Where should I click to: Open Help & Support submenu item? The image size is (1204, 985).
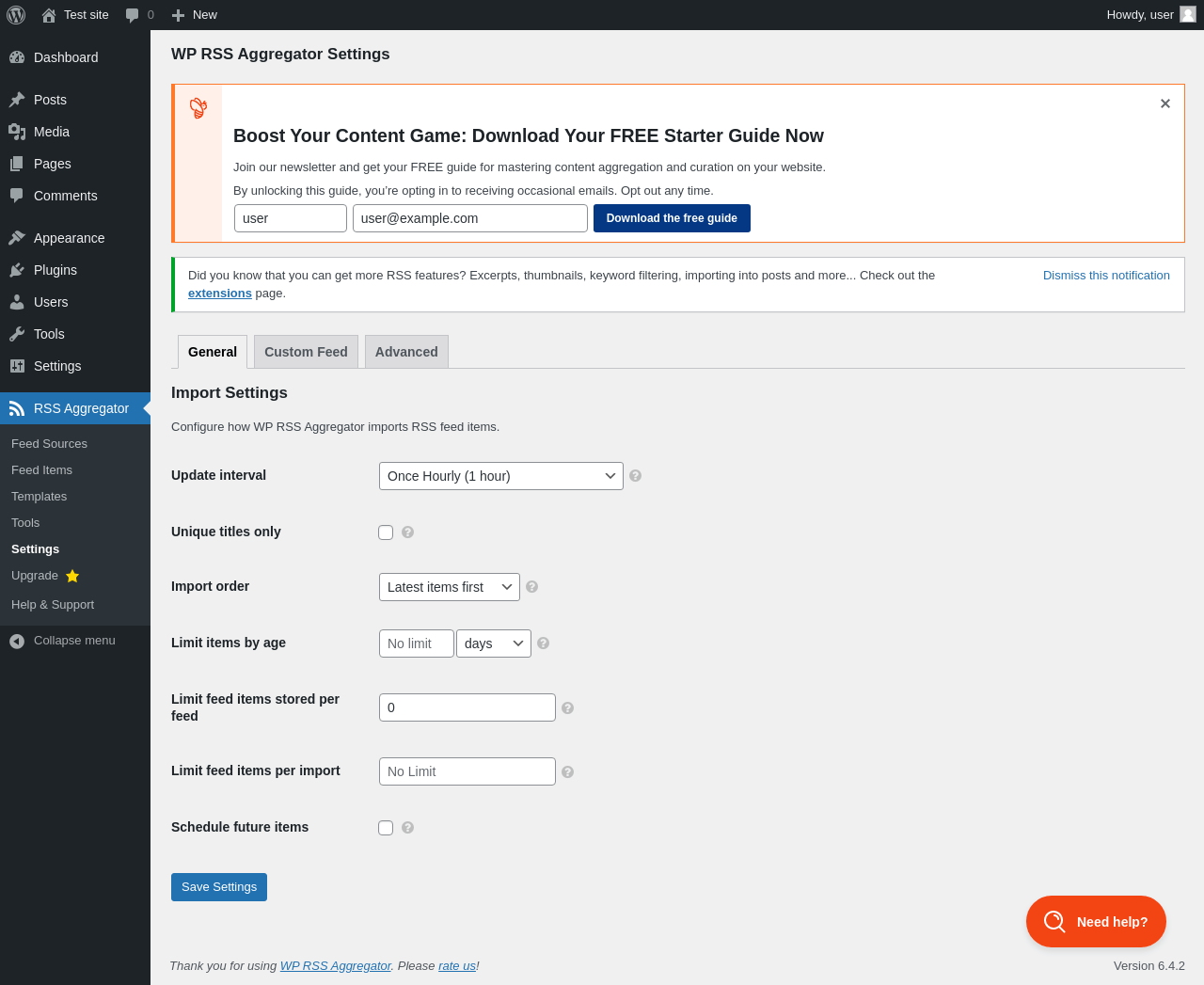click(x=53, y=605)
